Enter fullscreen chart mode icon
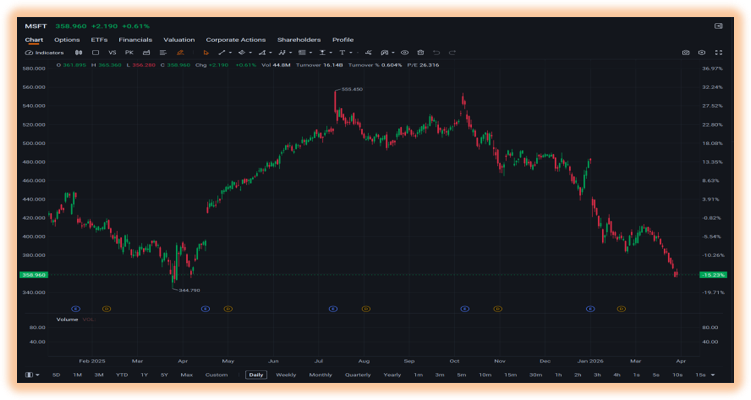Screen dimensions: 751x400 tap(718, 53)
